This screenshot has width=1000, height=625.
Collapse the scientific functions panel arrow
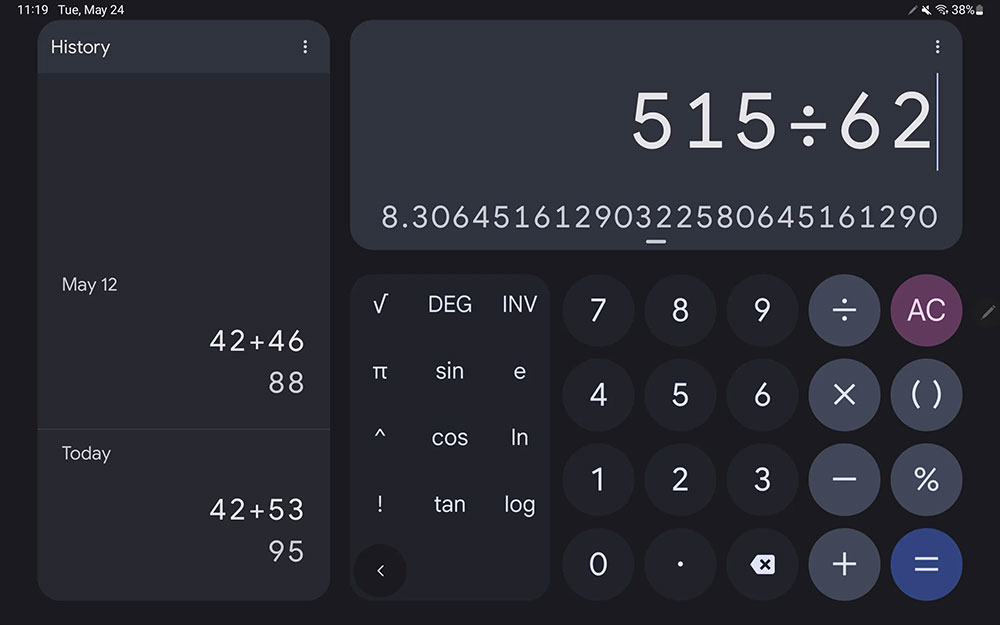click(x=380, y=570)
